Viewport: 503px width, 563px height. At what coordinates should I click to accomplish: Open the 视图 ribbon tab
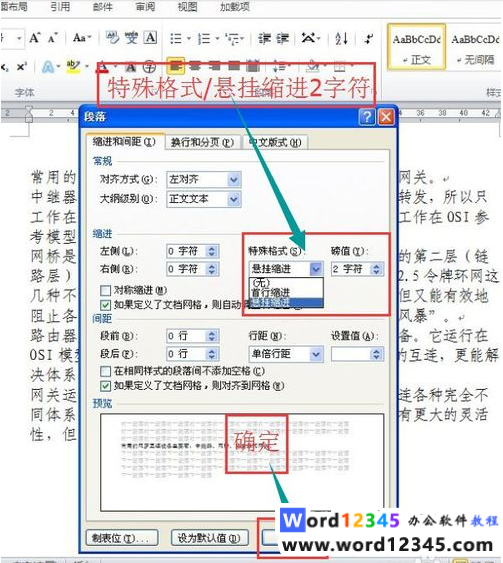187,6
